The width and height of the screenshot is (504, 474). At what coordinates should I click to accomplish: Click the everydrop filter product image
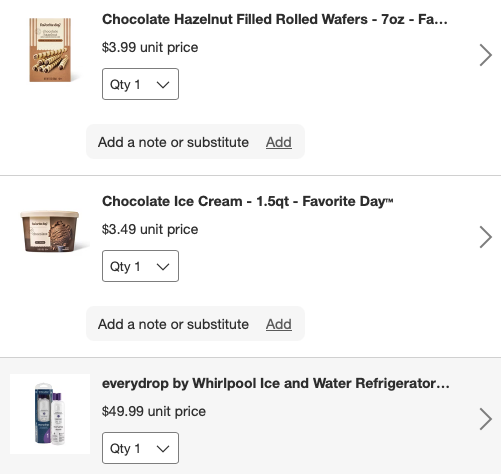[50, 414]
